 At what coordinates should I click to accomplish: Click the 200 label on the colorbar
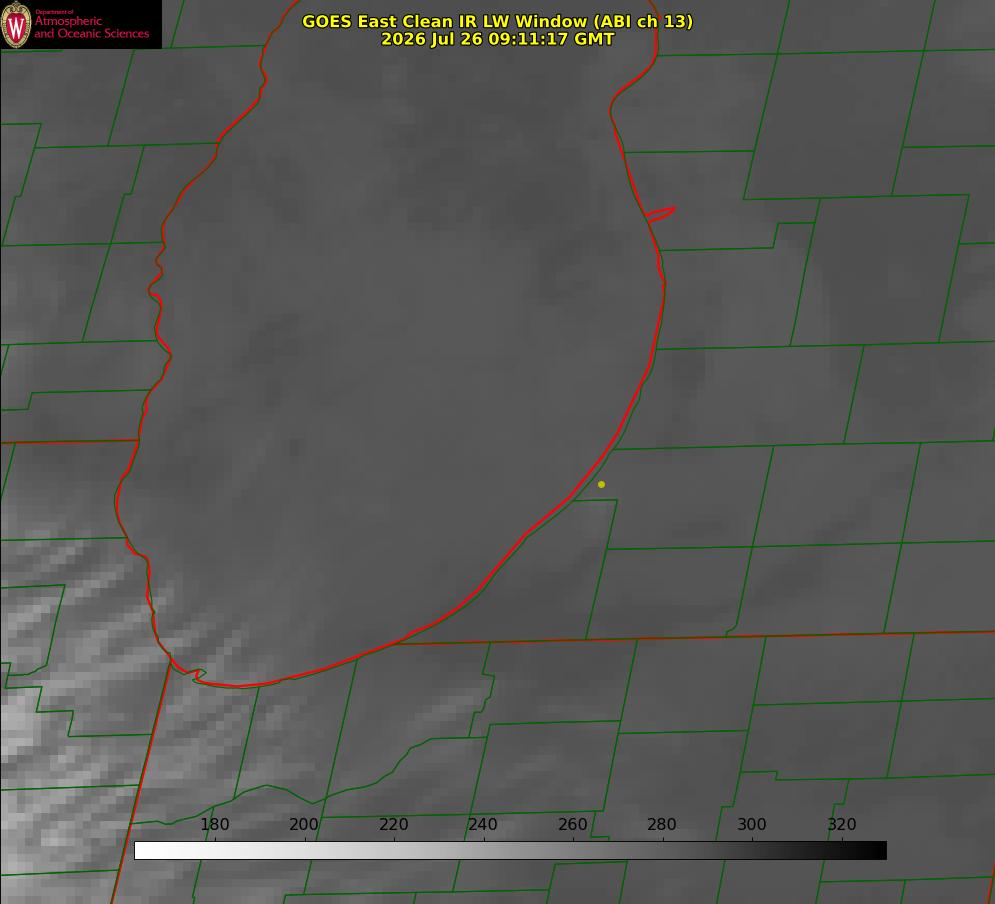tap(304, 824)
